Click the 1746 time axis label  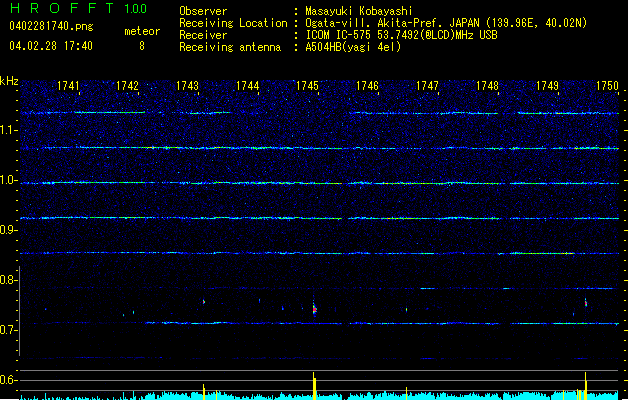pos(367,86)
